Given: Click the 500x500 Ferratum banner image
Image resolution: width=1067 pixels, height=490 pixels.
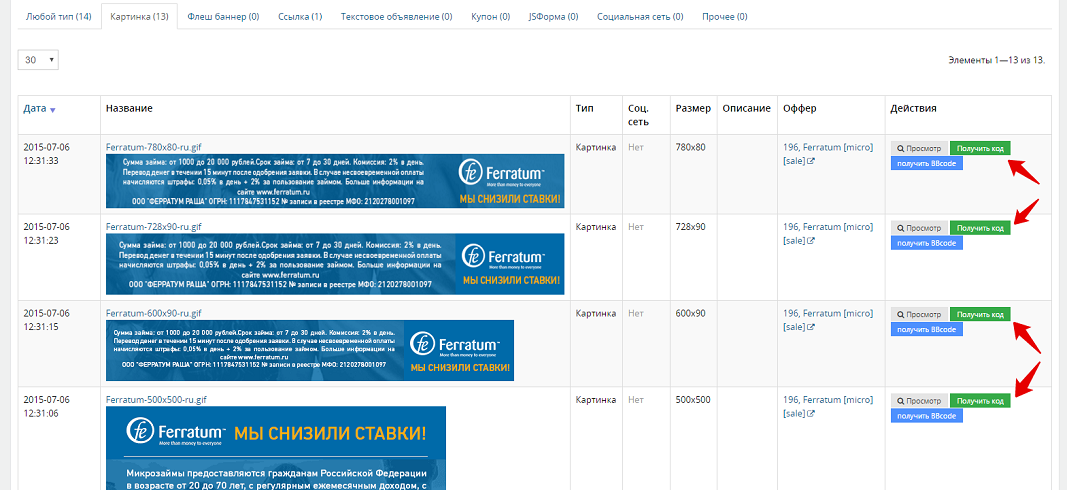Looking at the screenshot, I should [276, 448].
